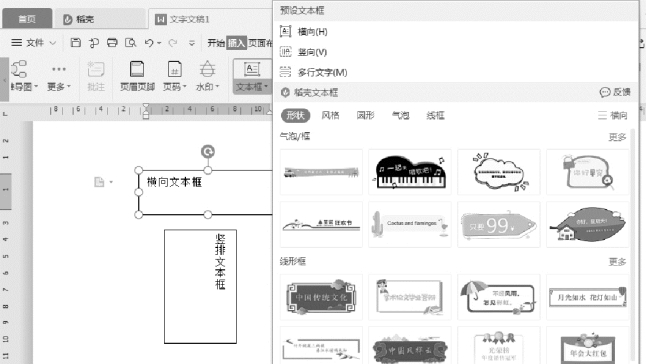Open the 页码 dropdown
The height and width of the screenshot is (364, 646).
[174, 76]
